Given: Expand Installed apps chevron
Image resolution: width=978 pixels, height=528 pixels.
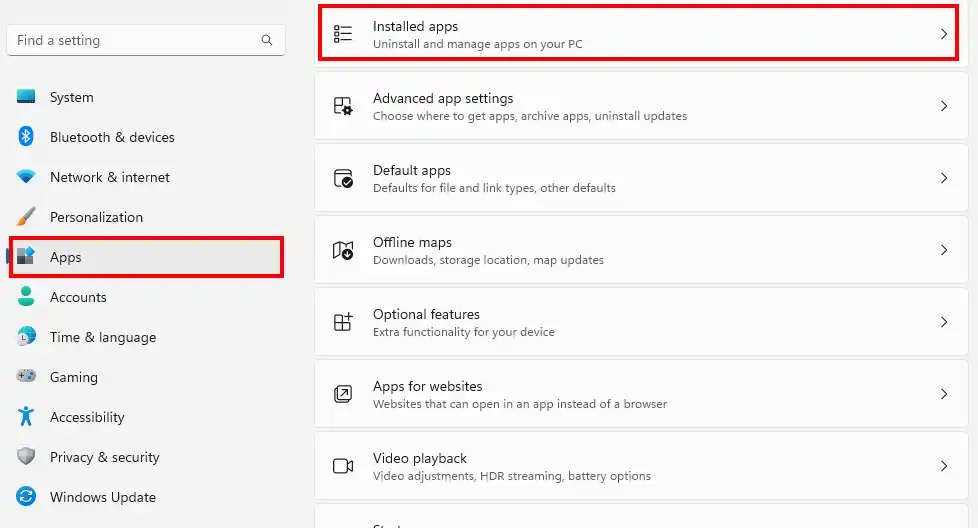Looking at the screenshot, I should tap(944, 34).
